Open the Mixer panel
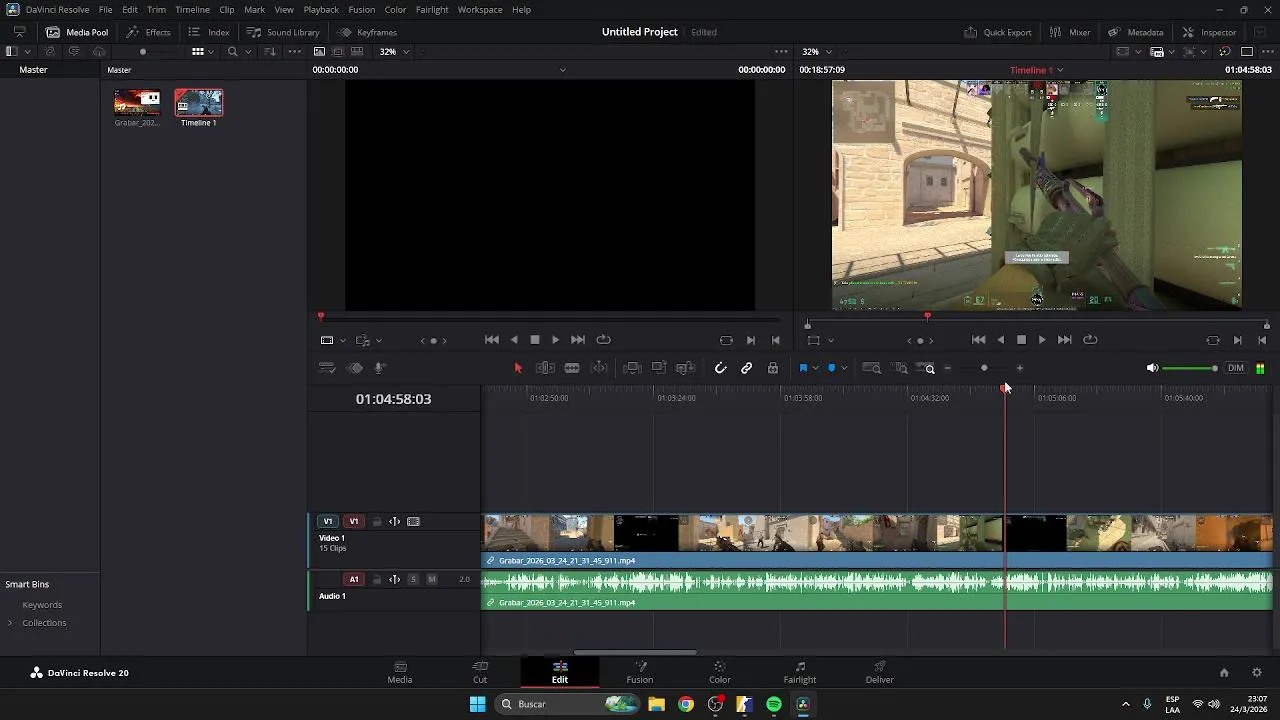 tap(1070, 32)
